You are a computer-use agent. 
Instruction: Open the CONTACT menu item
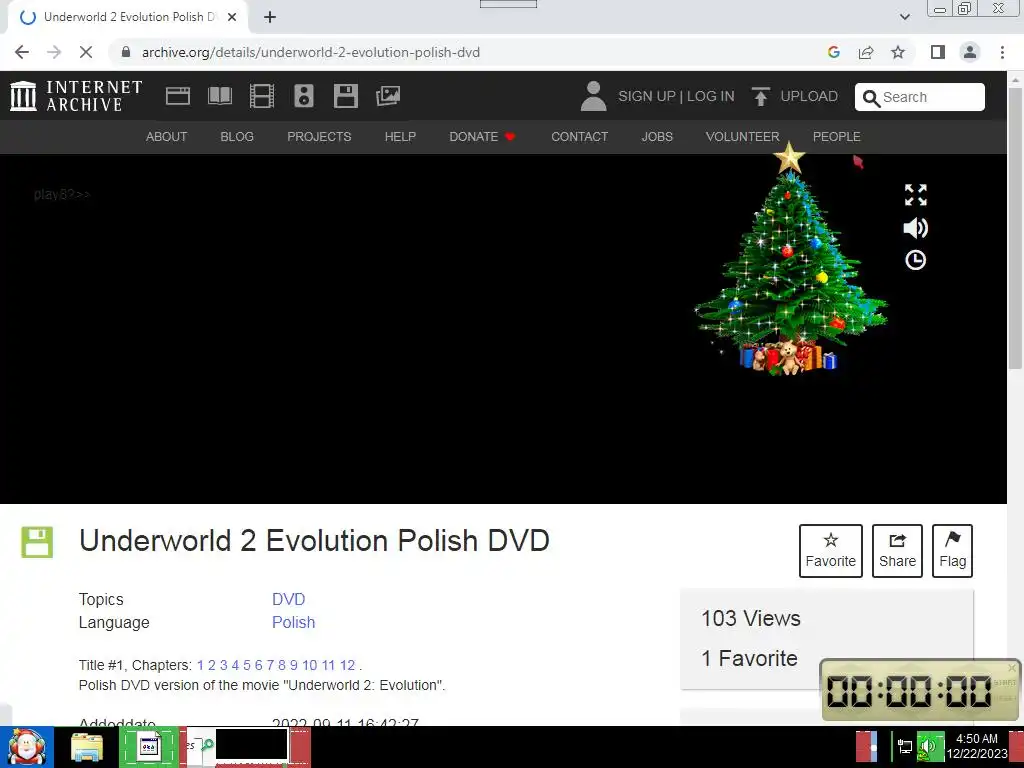click(x=579, y=136)
